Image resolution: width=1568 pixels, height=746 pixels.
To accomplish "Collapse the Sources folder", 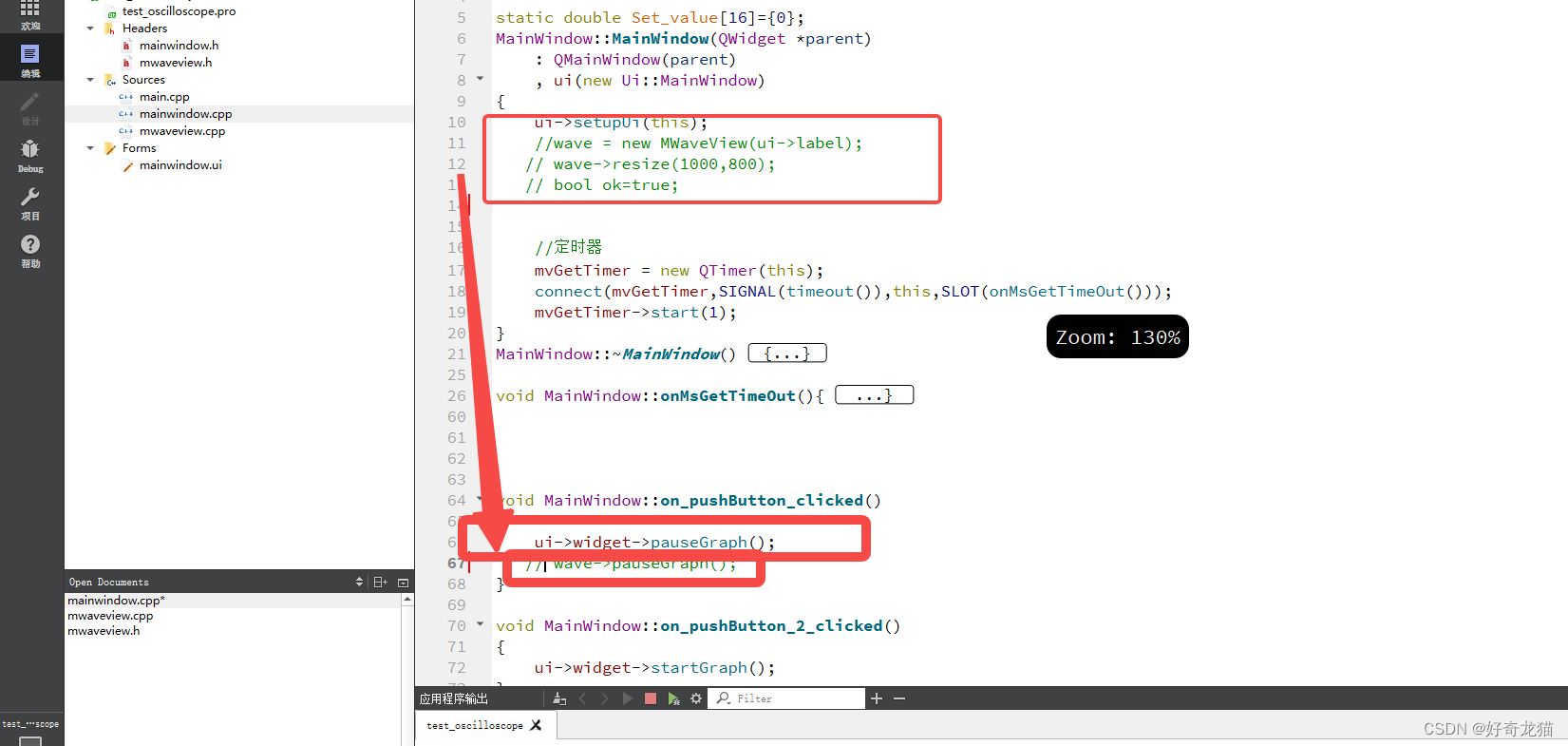I will (x=90, y=80).
